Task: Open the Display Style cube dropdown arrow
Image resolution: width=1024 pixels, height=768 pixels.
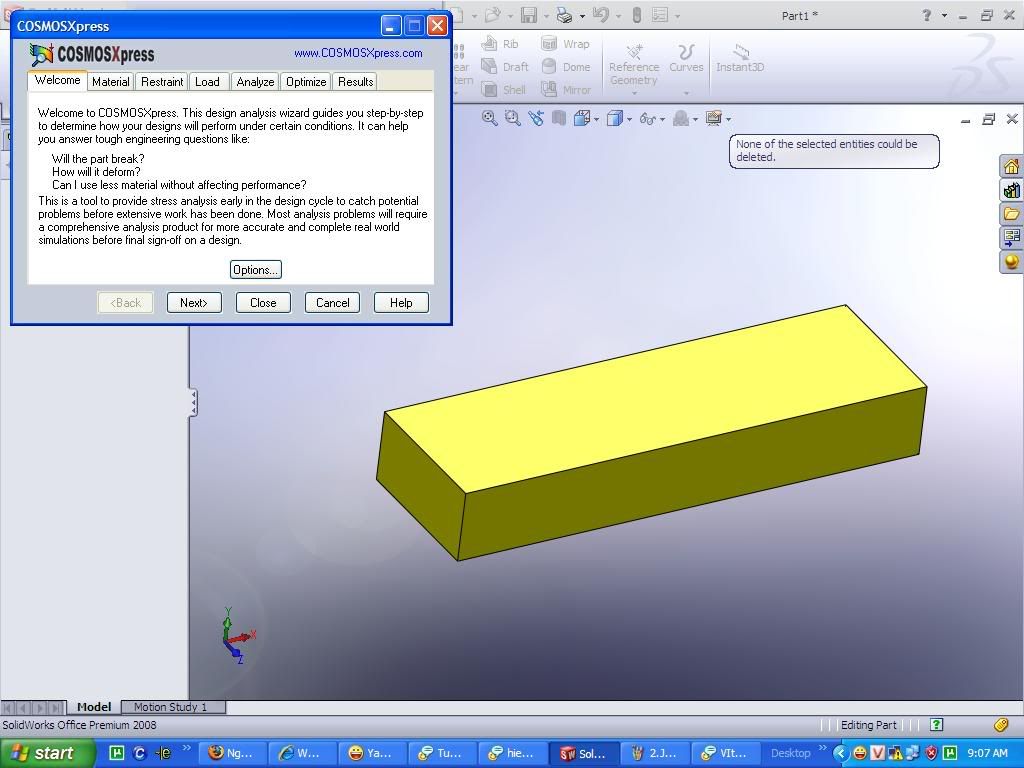Action: [x=629, y=119]
